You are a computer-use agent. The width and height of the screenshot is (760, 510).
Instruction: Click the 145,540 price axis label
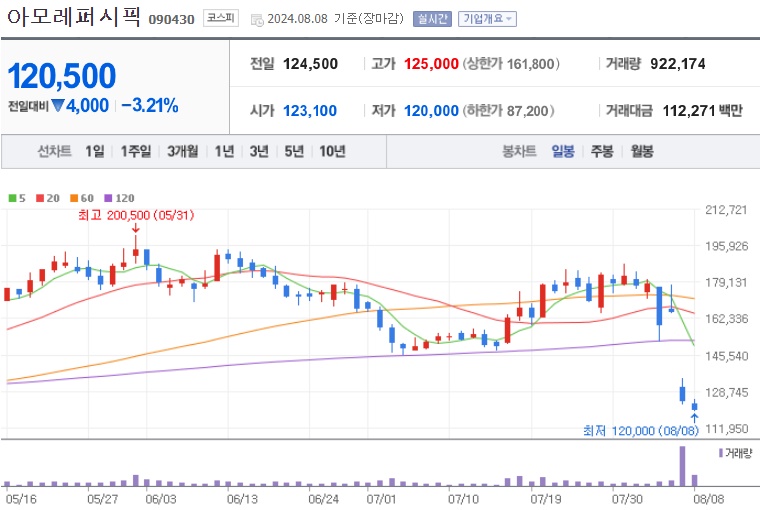(x=726, y=356)
